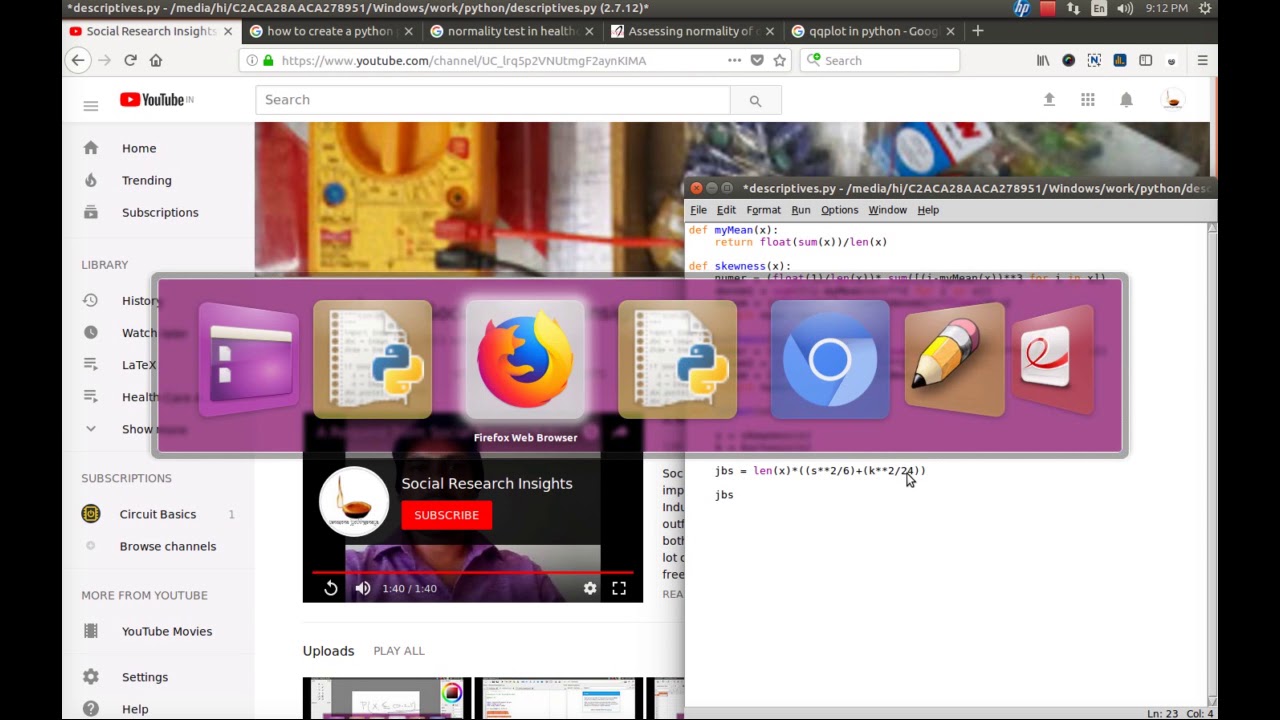
Task: Switch to Chromium browser in app switcher
Action: [829, 360]
